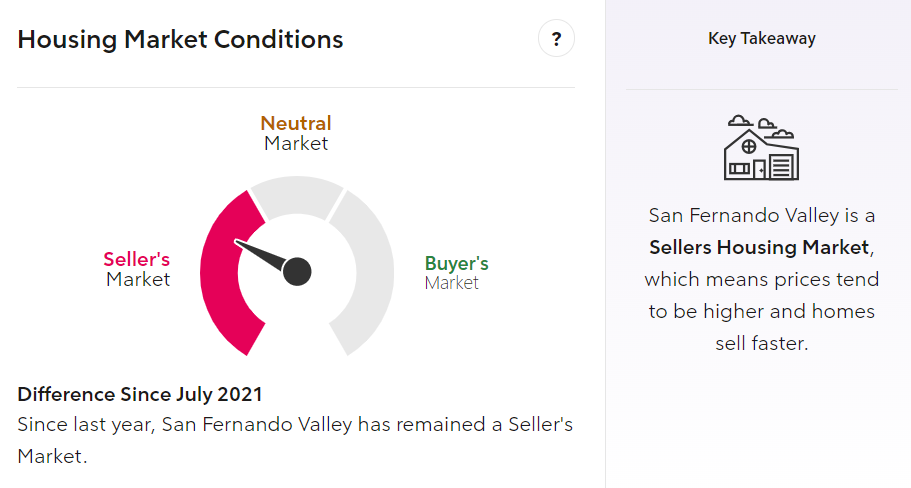
Task: Click the bold Sellers Housing Market text
Action: [760, 247]
